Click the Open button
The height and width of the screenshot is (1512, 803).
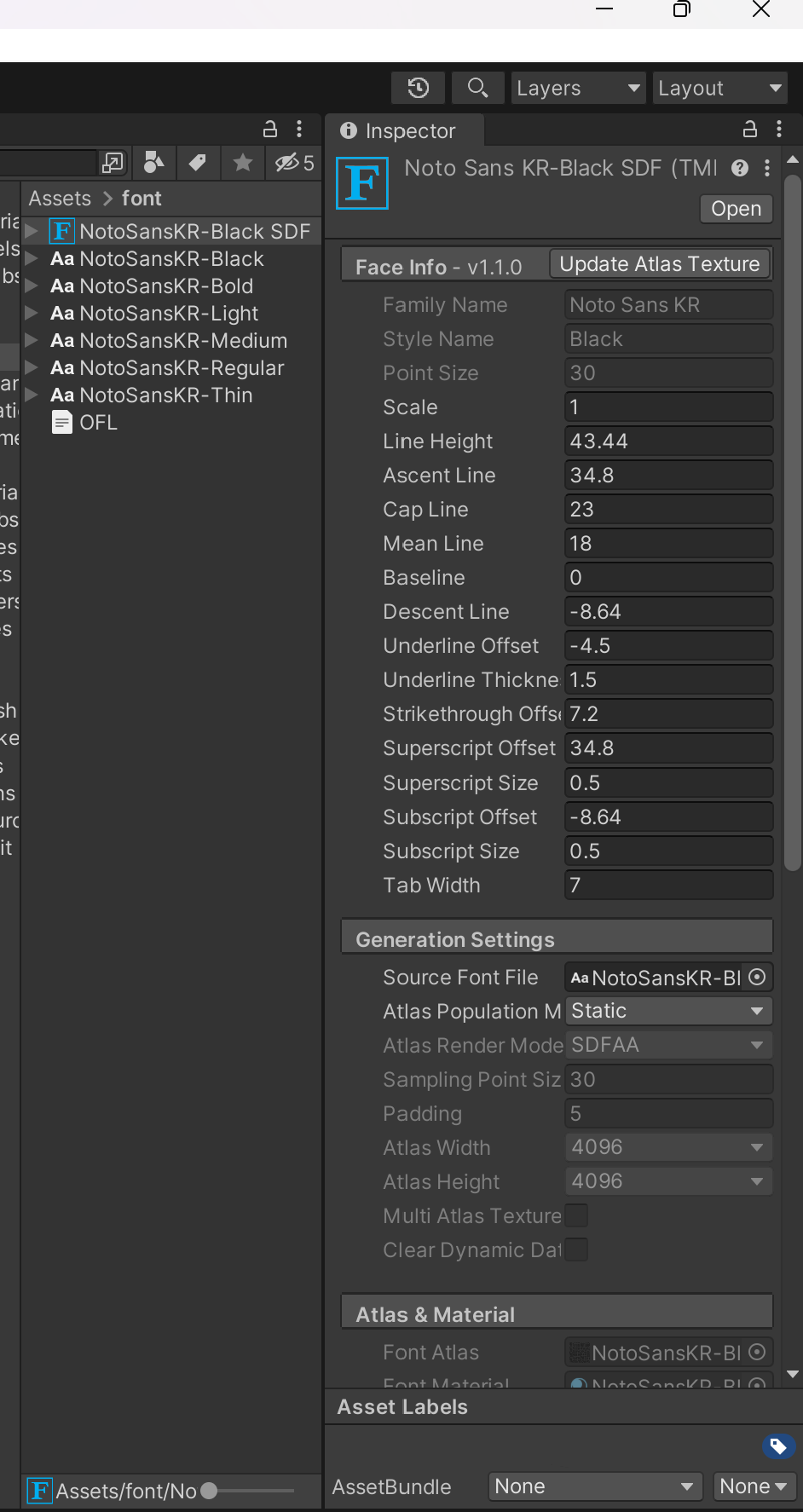(x=737, y=209)
